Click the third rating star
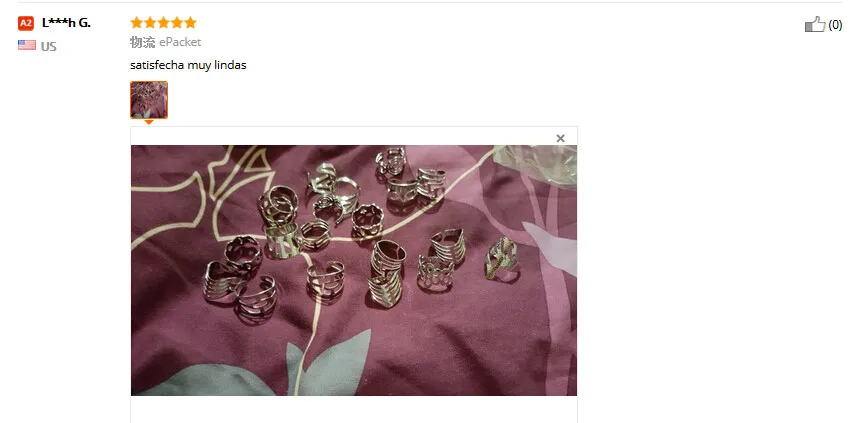Viewport: 861px width, 423px height. (x=163, y=23)
